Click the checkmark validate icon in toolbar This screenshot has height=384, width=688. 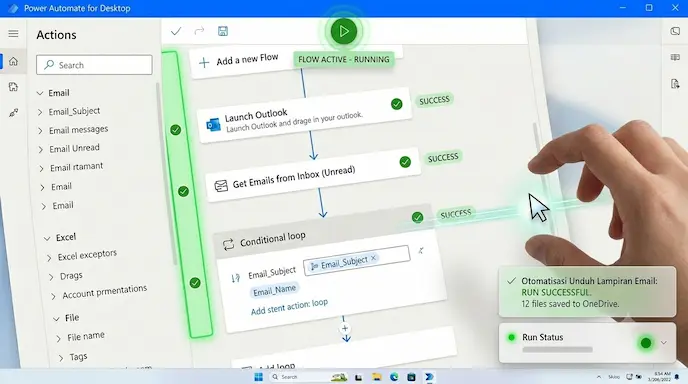coord(176,31)
